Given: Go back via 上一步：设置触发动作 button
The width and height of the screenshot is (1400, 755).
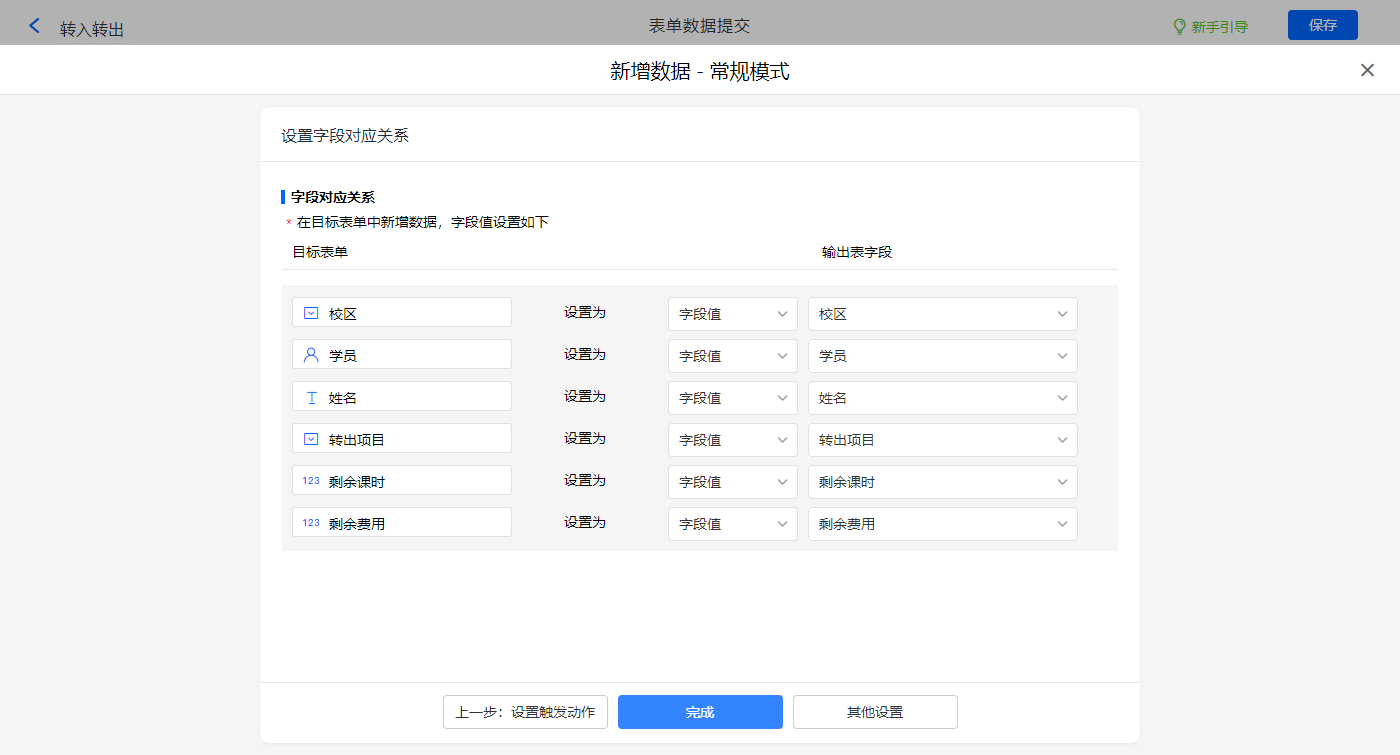Looking at the screenshot, I should click(x=525, y=712).
